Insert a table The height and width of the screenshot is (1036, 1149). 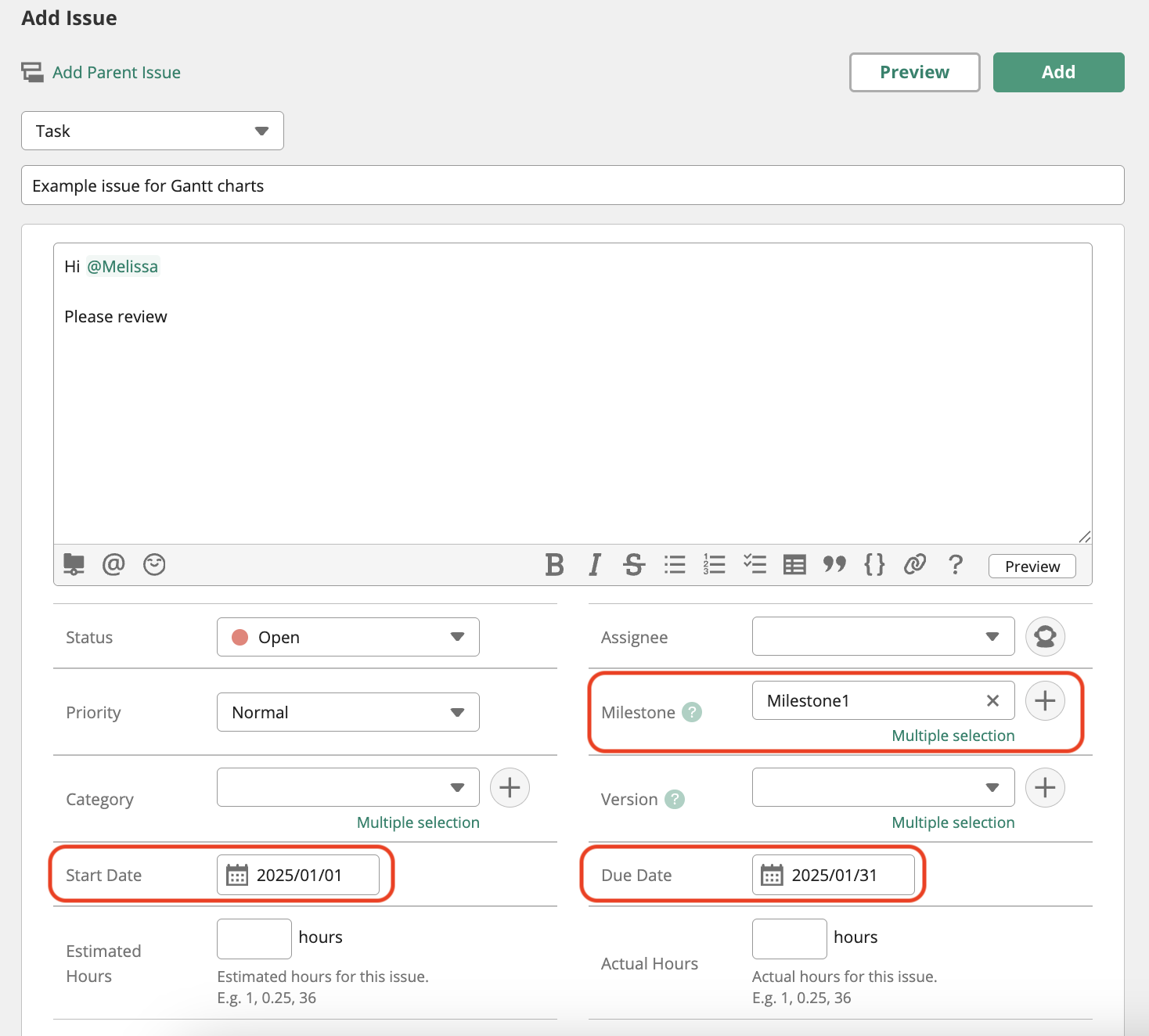(x=794, y=564)
